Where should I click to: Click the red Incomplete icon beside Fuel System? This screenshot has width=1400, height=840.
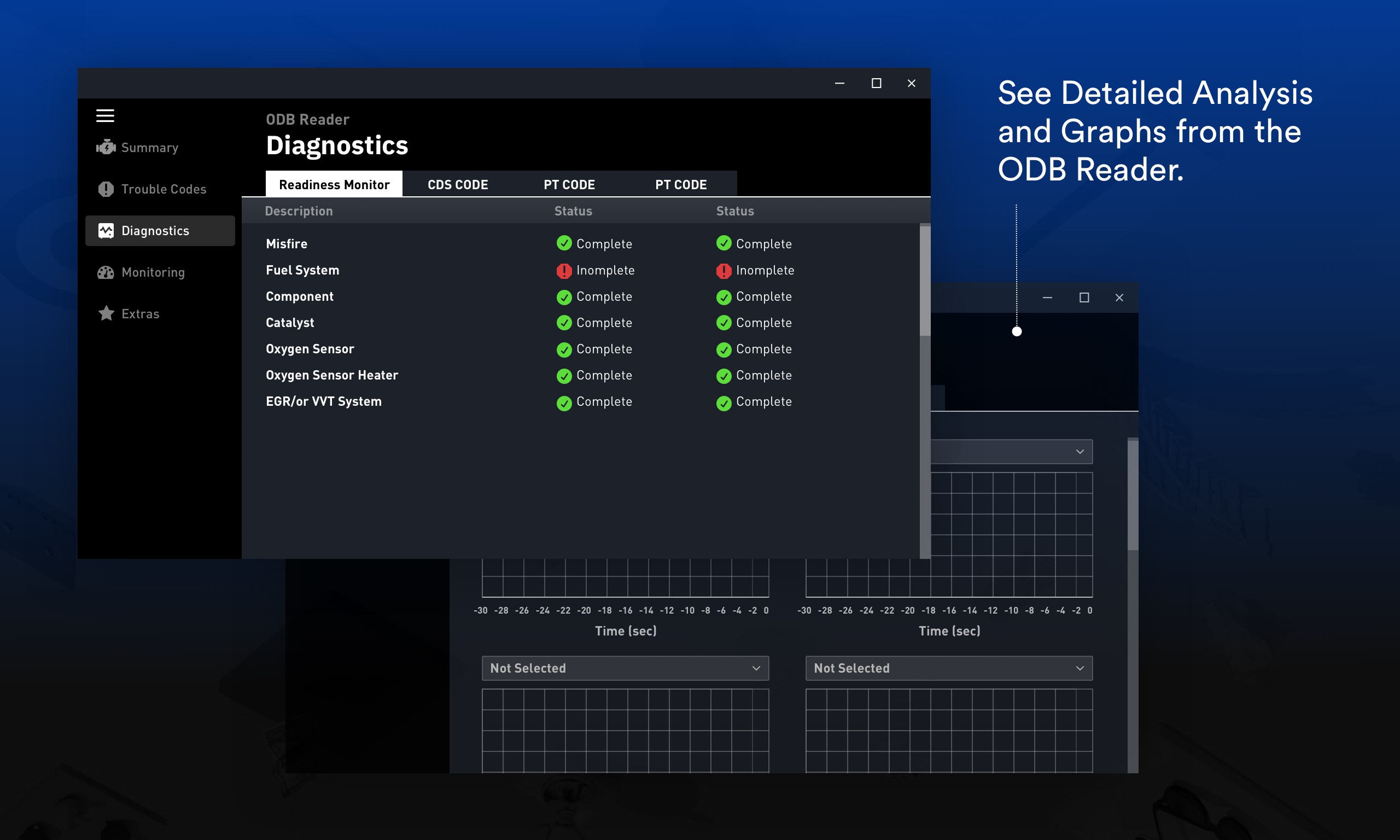564,271
